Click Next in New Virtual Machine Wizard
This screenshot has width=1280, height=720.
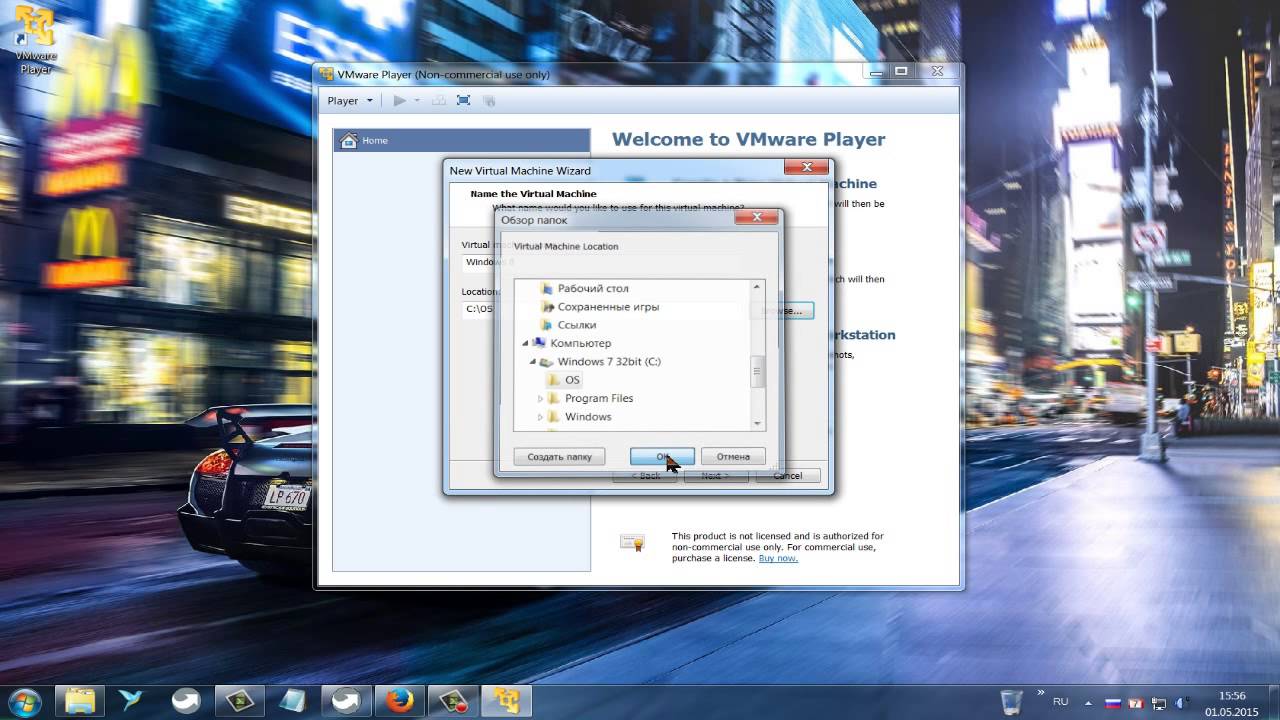click(x=715, y=475)
